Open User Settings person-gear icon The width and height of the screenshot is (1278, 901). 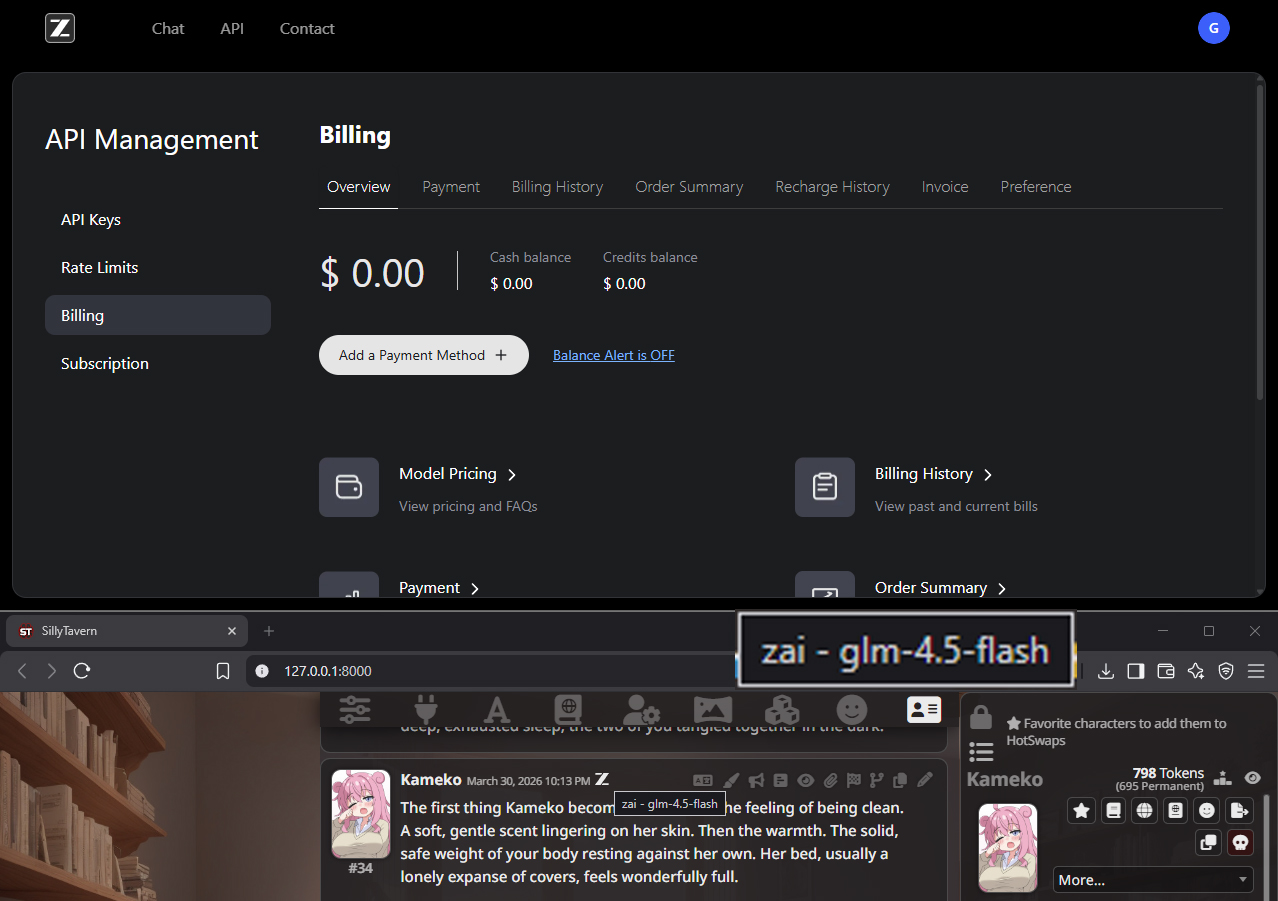pos(640,710)
